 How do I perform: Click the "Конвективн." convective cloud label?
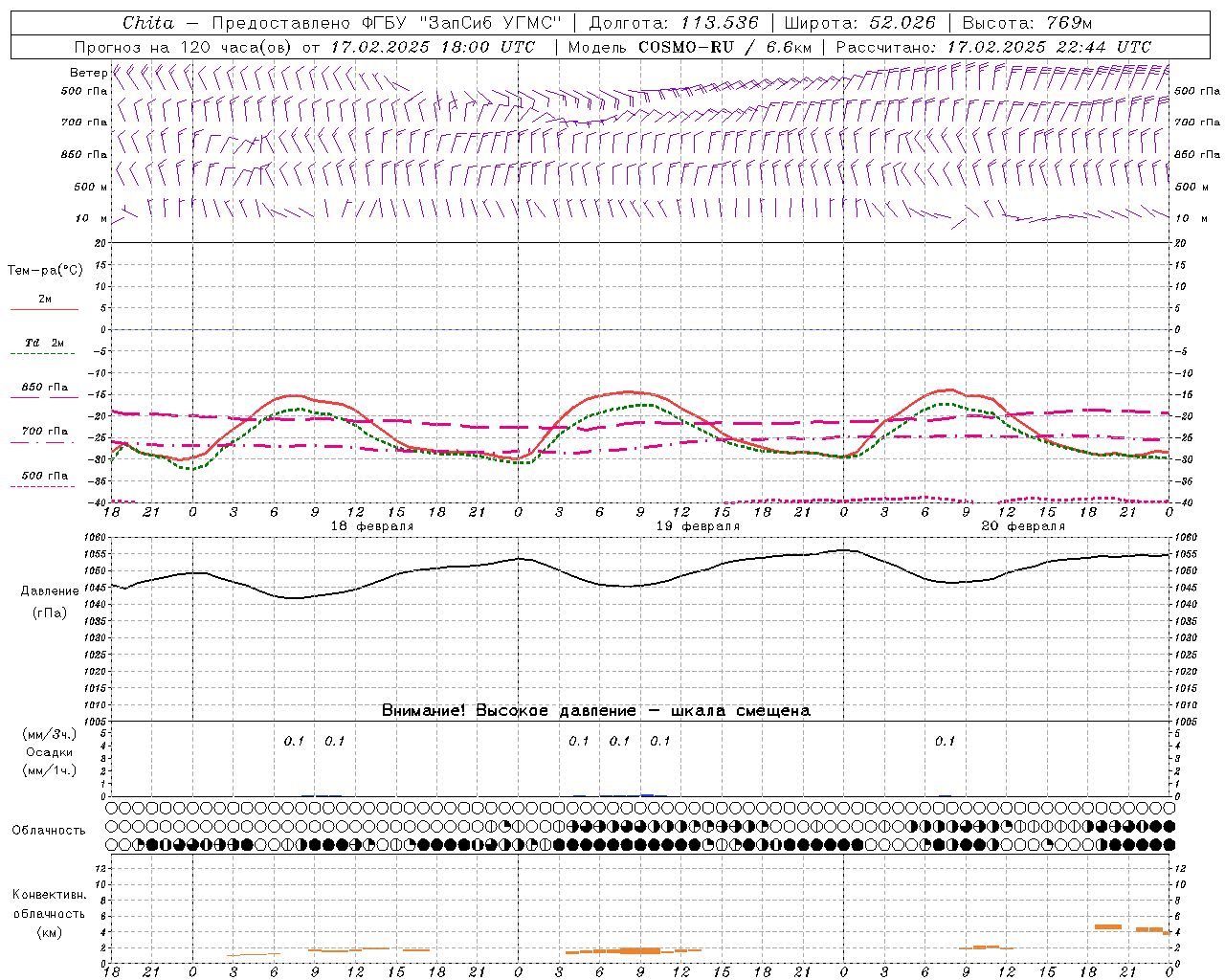click(x=49, y=895)
